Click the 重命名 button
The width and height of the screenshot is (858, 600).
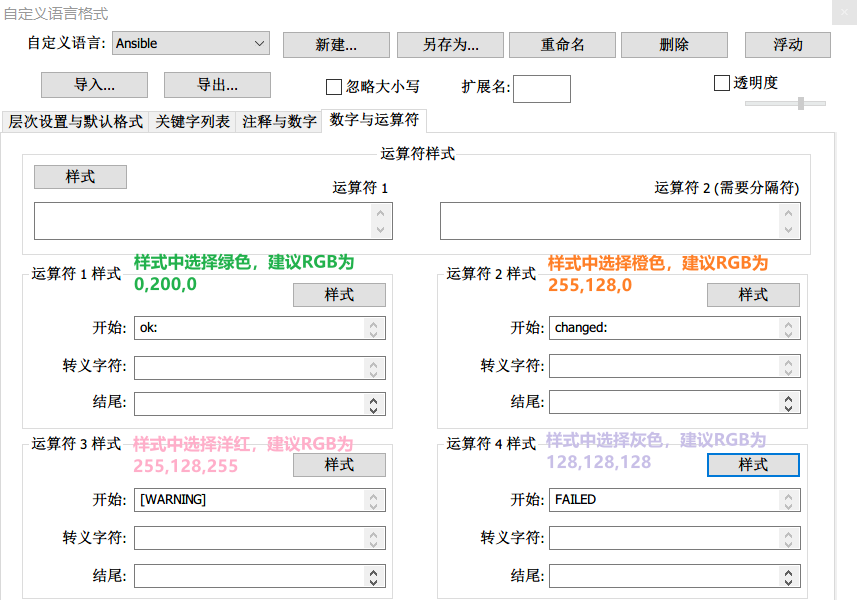(564, 44)
